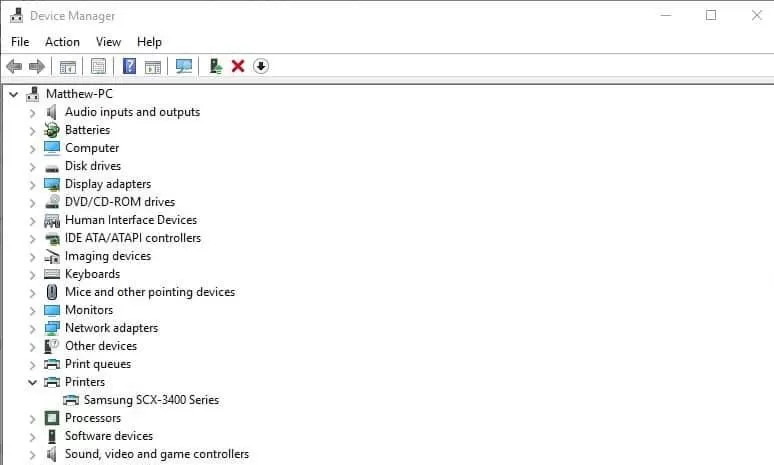Toggle the action pane toolbar icon

pos(153,67)
